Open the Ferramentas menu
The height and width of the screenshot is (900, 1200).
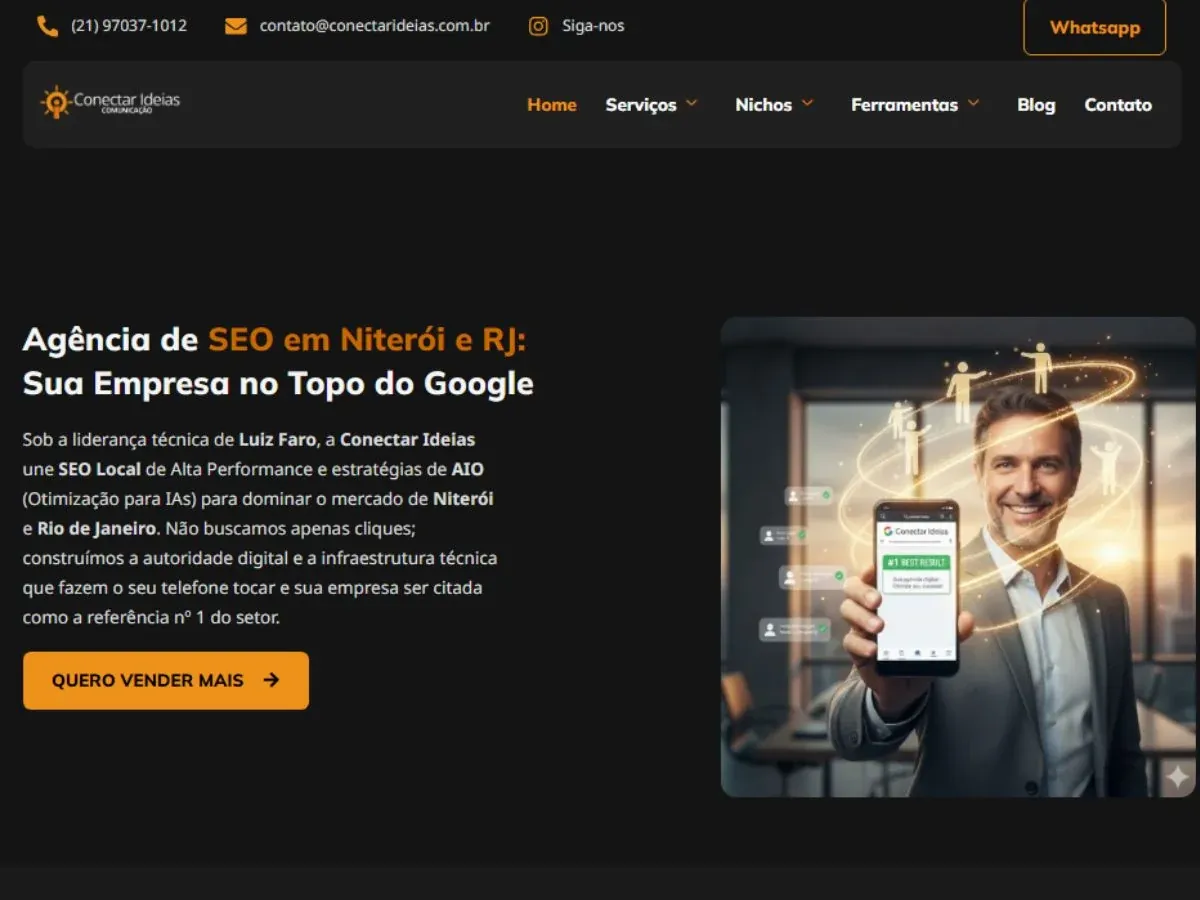click(905, 105)
